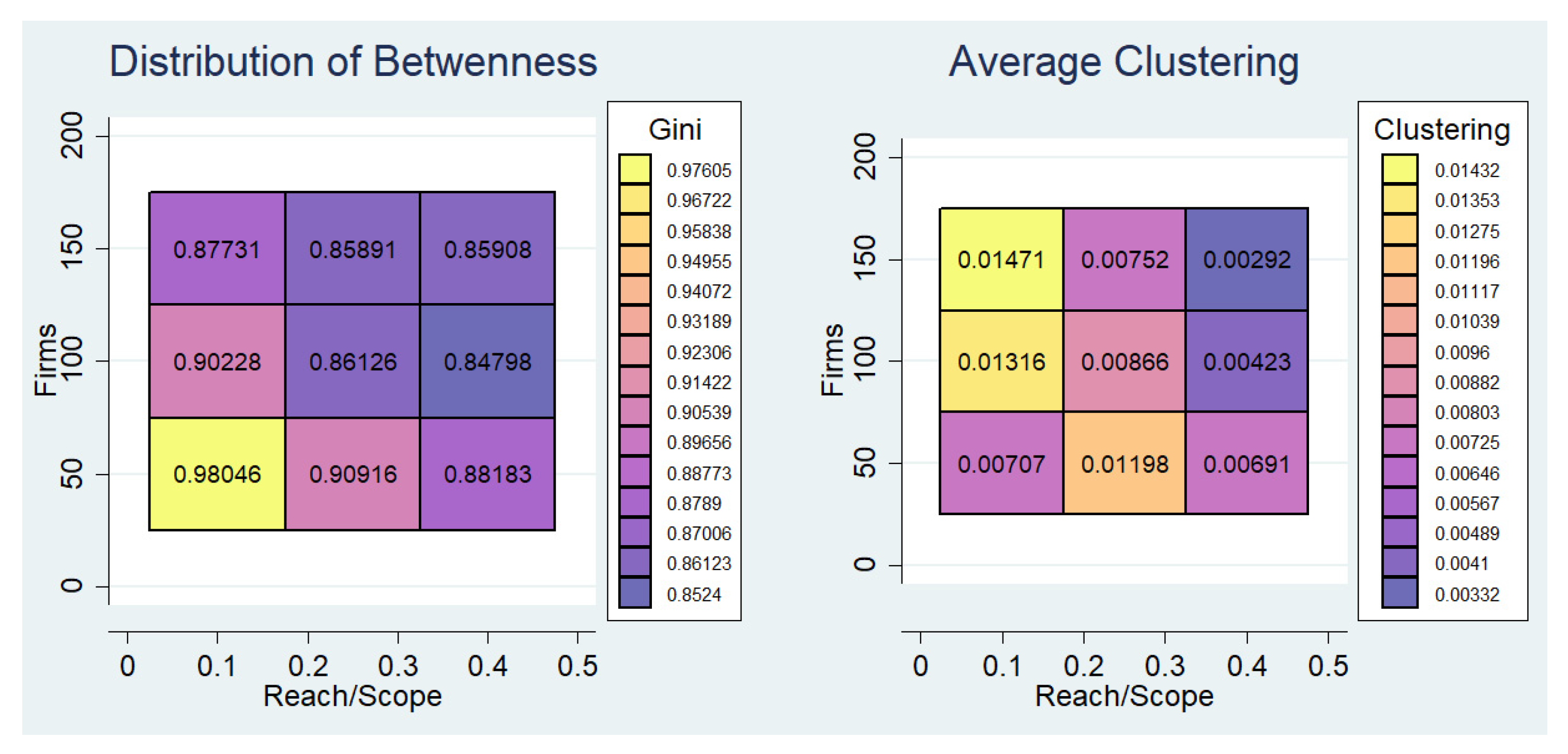Select the 0.01432 Clustering legend swatch

1399,169
